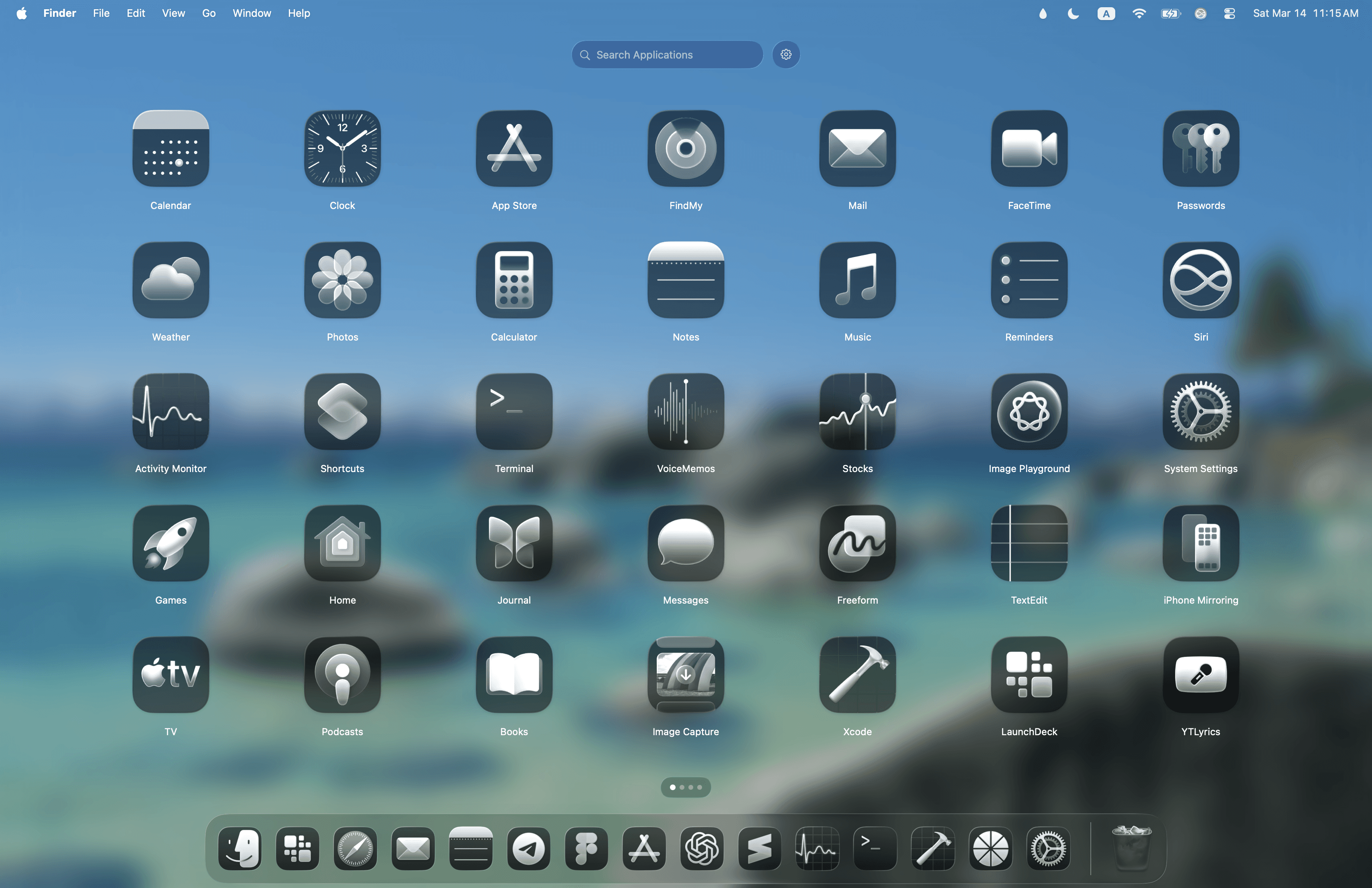This screenshot has height=888, width=1372.
Task: Click the droplet icon in menu bar
Action: 1043,14
